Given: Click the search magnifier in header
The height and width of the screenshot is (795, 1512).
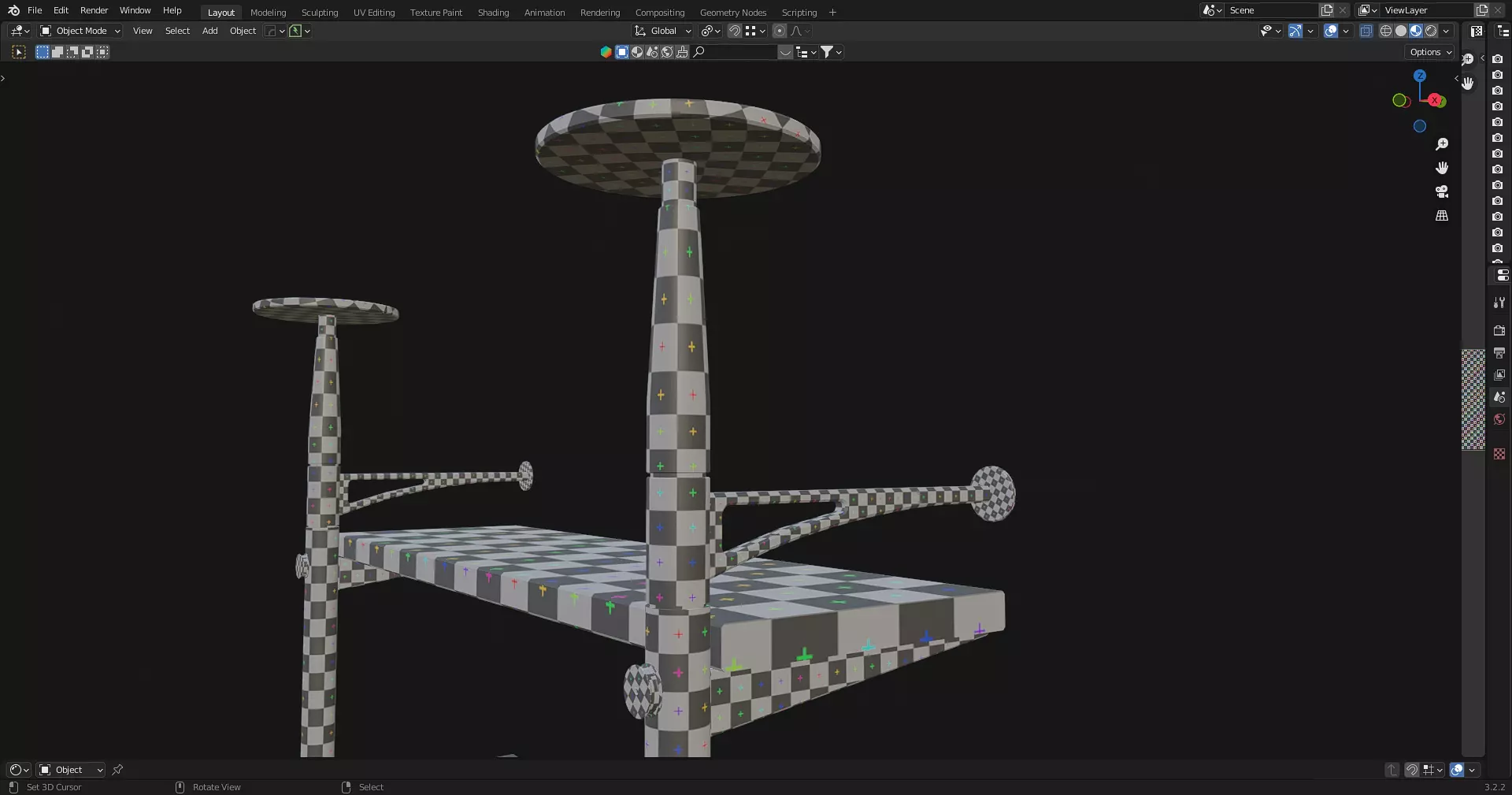Looking at the screenshot, I should (x=699, y=52).
